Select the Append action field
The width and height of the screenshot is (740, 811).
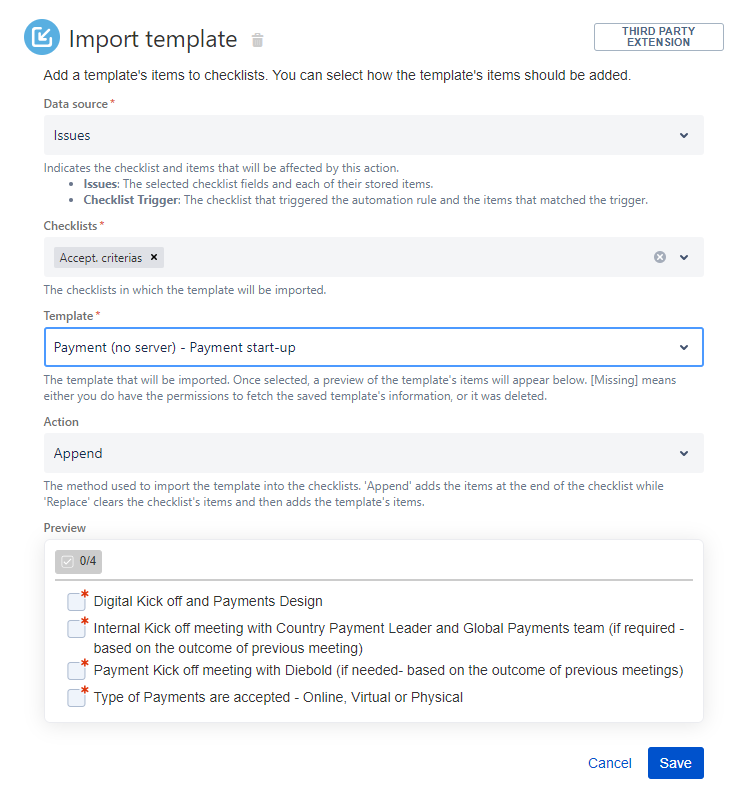[x=373, y=454]
